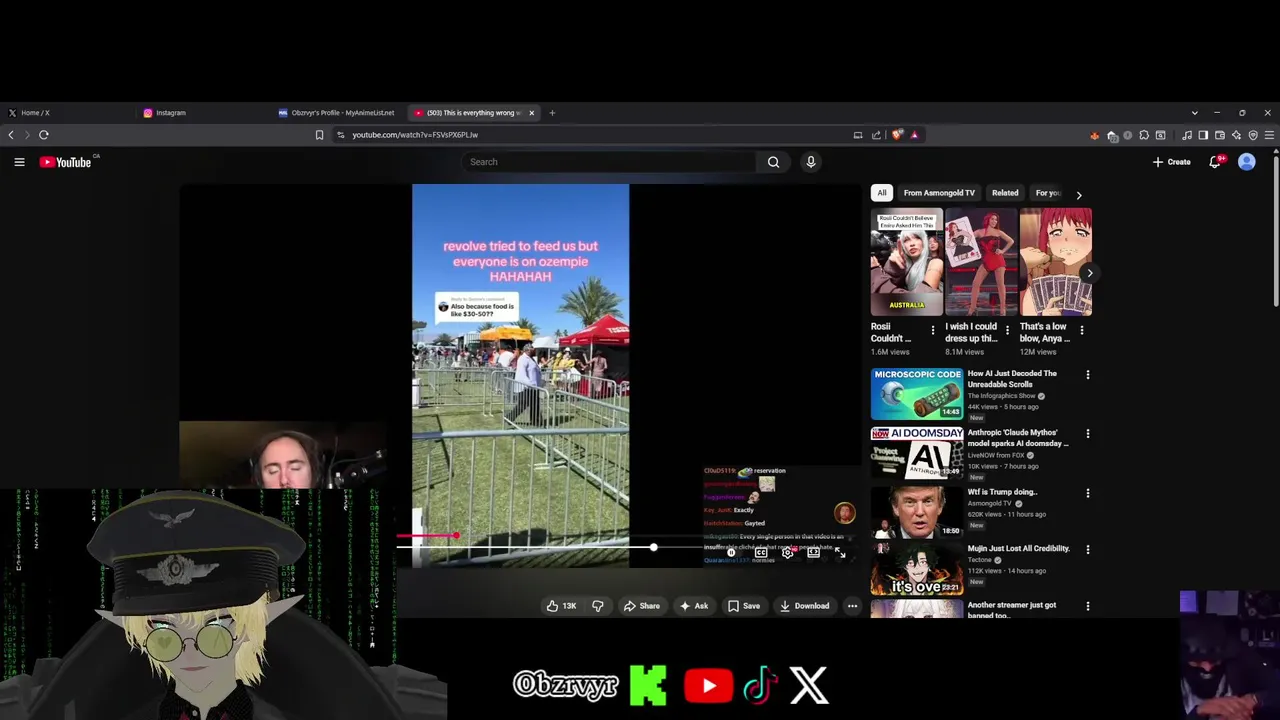Screen dimensions: 1280x720
Task: Download the video
Action: [x=805, y=606]
